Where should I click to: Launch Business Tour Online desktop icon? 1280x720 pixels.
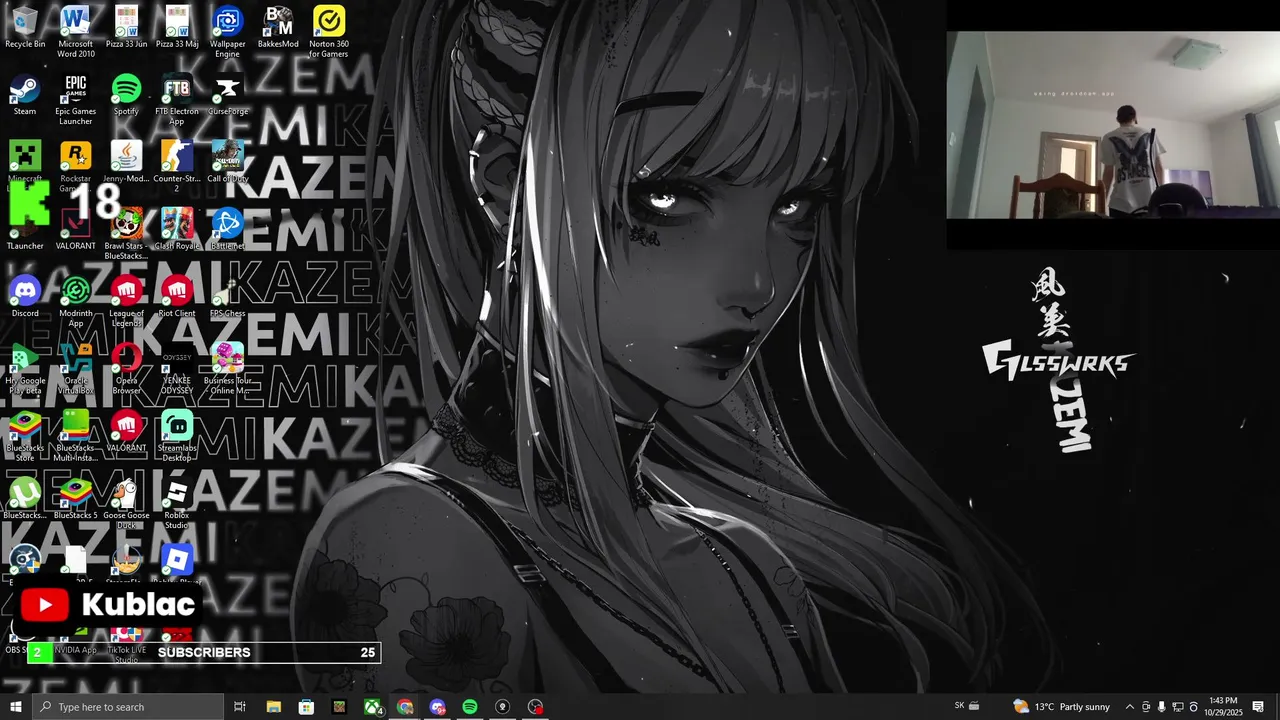tap(227, 368)
